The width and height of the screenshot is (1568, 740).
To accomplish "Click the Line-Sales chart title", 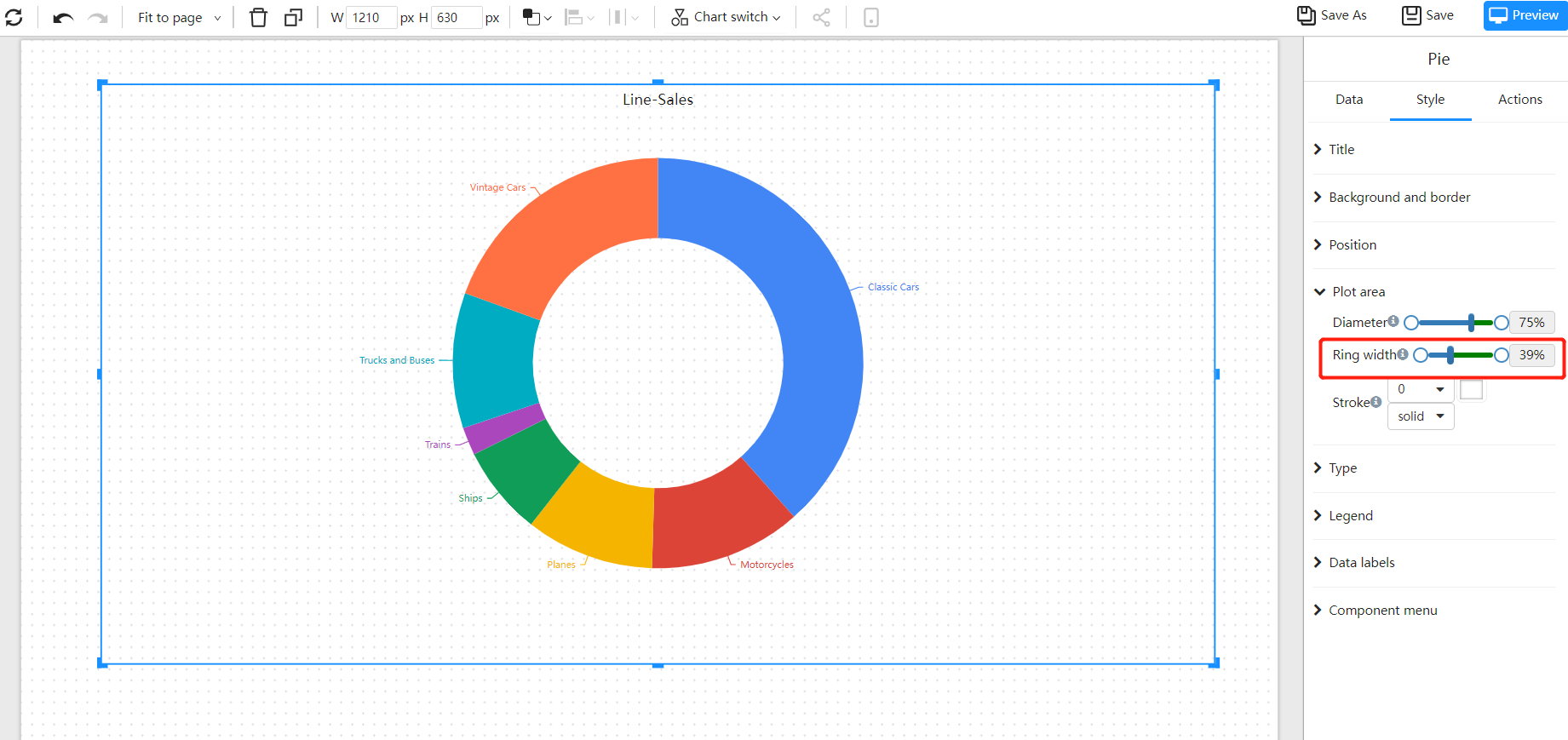I will [x=658, y=100].
